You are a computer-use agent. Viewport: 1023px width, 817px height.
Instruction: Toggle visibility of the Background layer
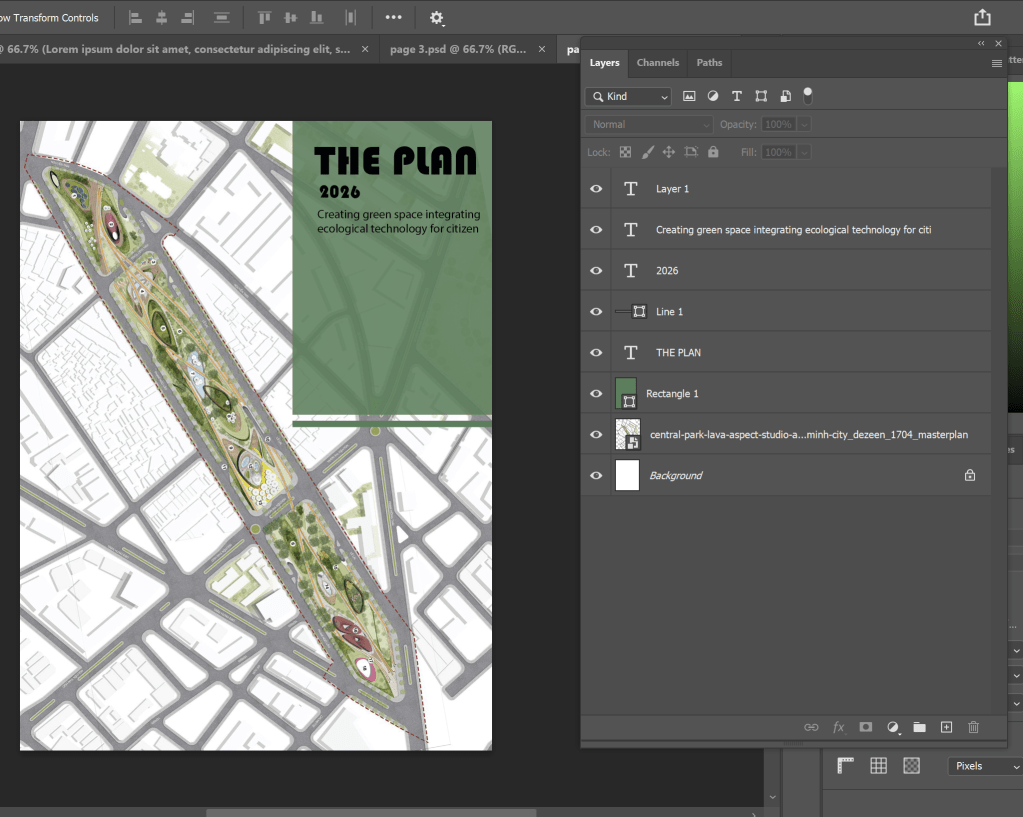click(596, 475)
